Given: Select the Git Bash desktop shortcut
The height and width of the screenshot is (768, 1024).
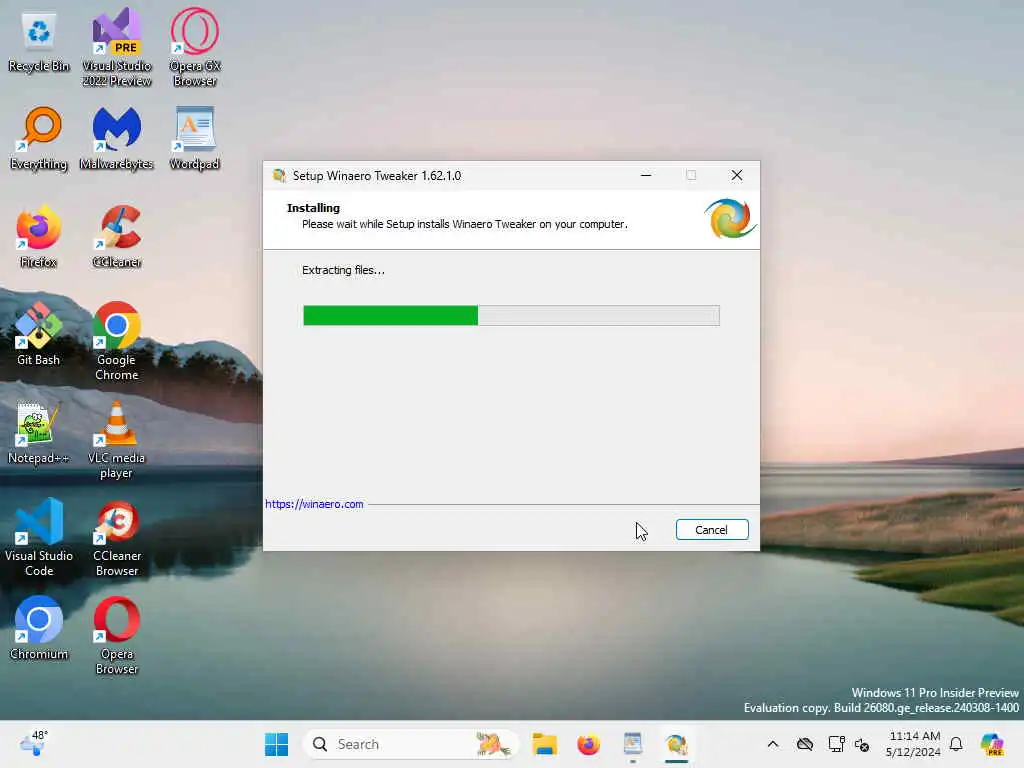Looking at the screenshot, I should [x=39, y=334].
